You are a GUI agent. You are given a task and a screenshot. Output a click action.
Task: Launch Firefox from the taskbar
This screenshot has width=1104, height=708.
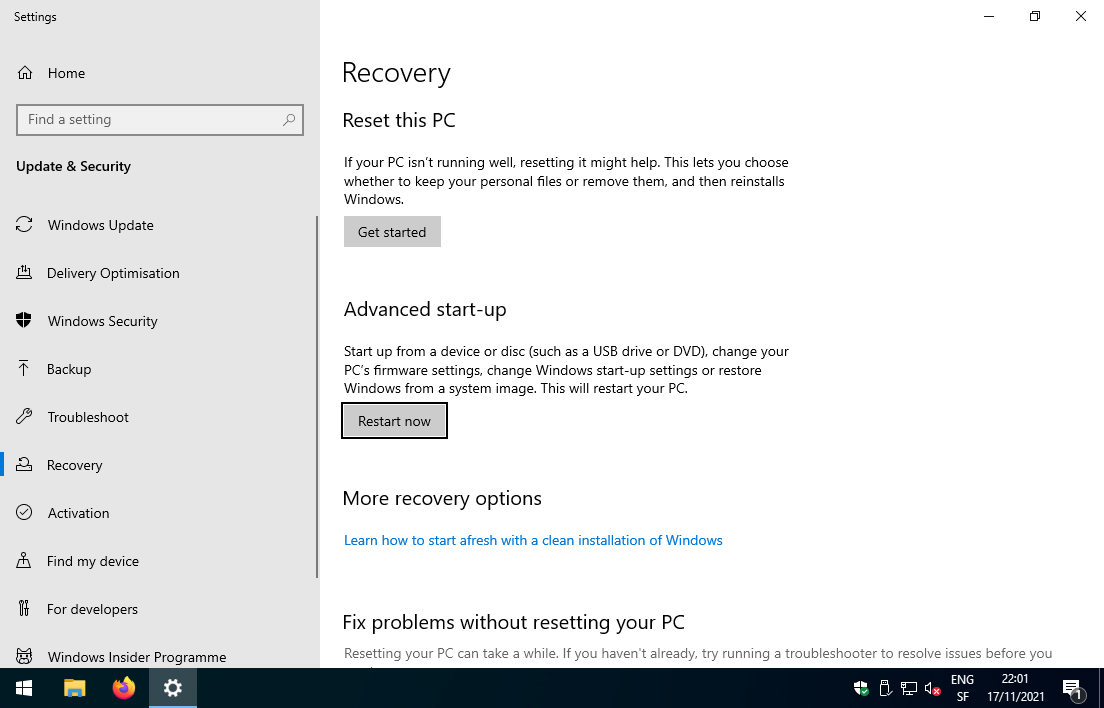(x=123, y=688)
